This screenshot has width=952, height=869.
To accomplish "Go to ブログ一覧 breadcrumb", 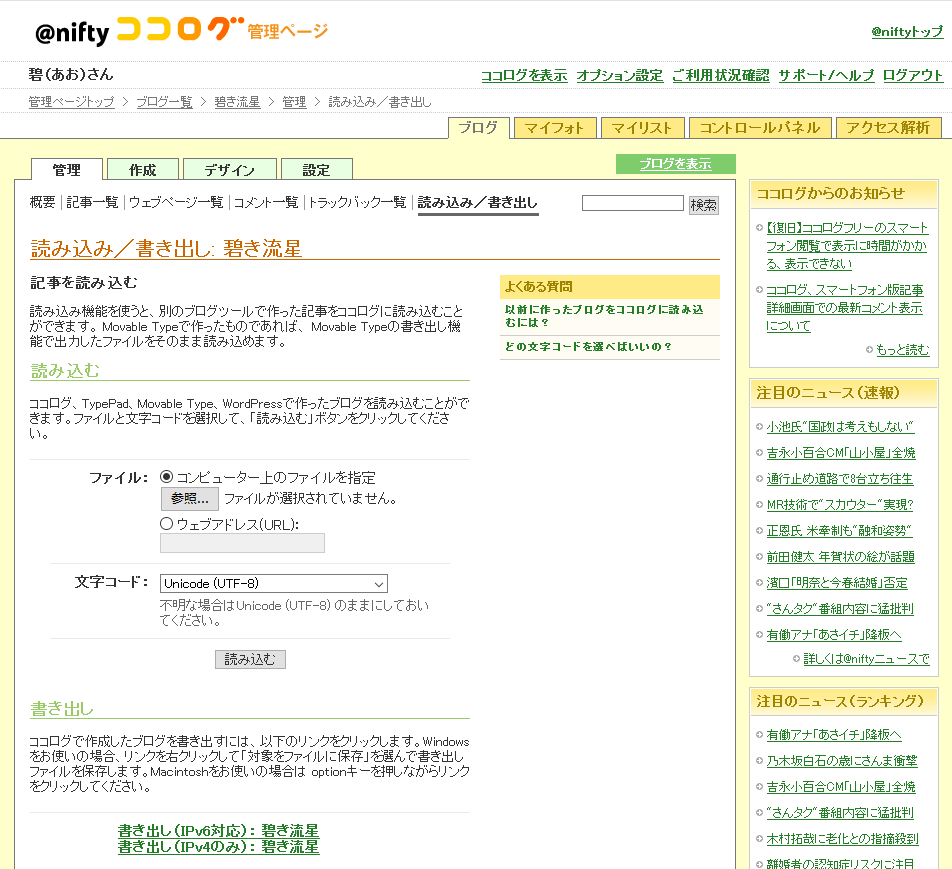I will [164, 102].
